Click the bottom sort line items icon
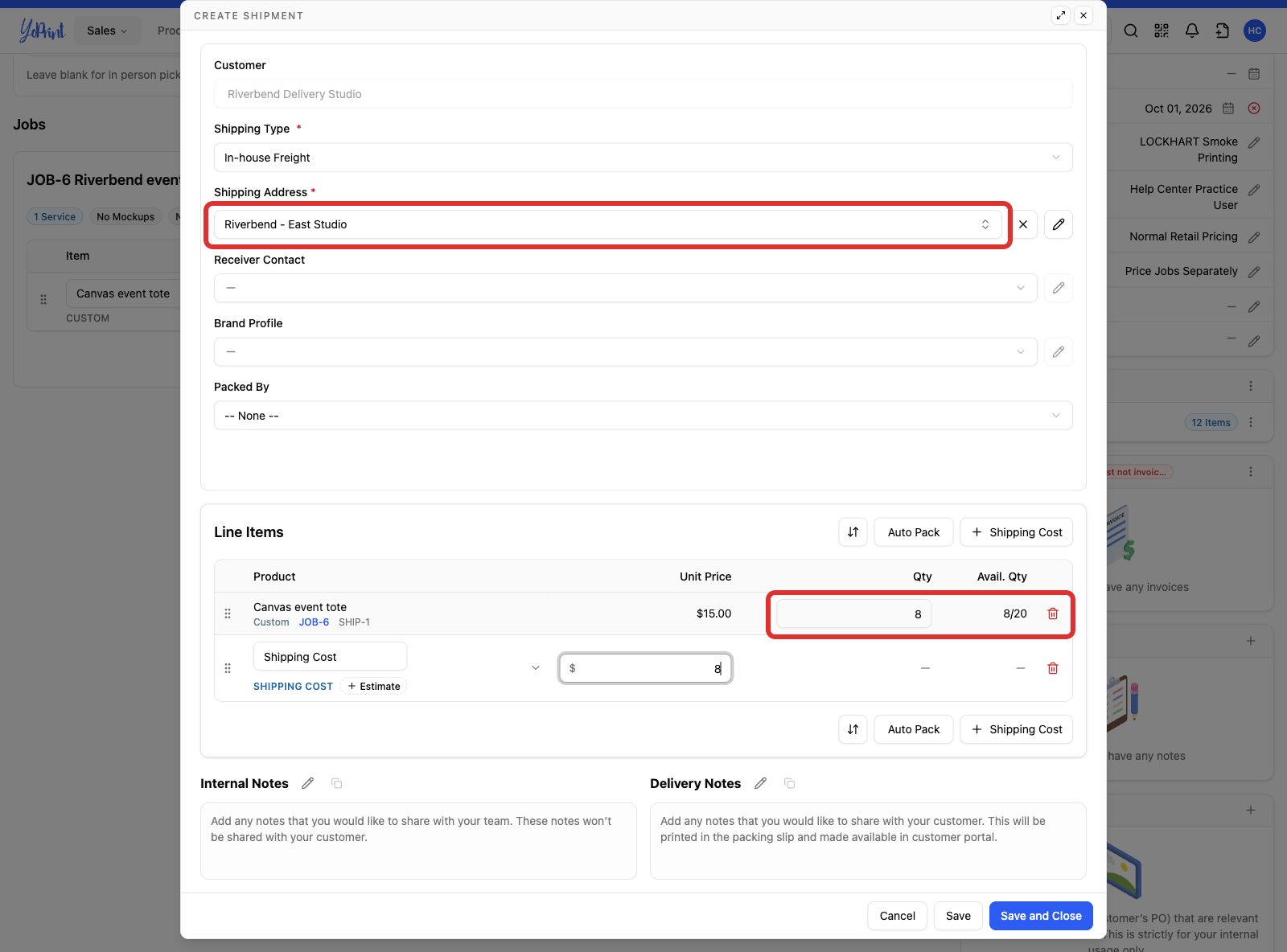 [853, 729]
